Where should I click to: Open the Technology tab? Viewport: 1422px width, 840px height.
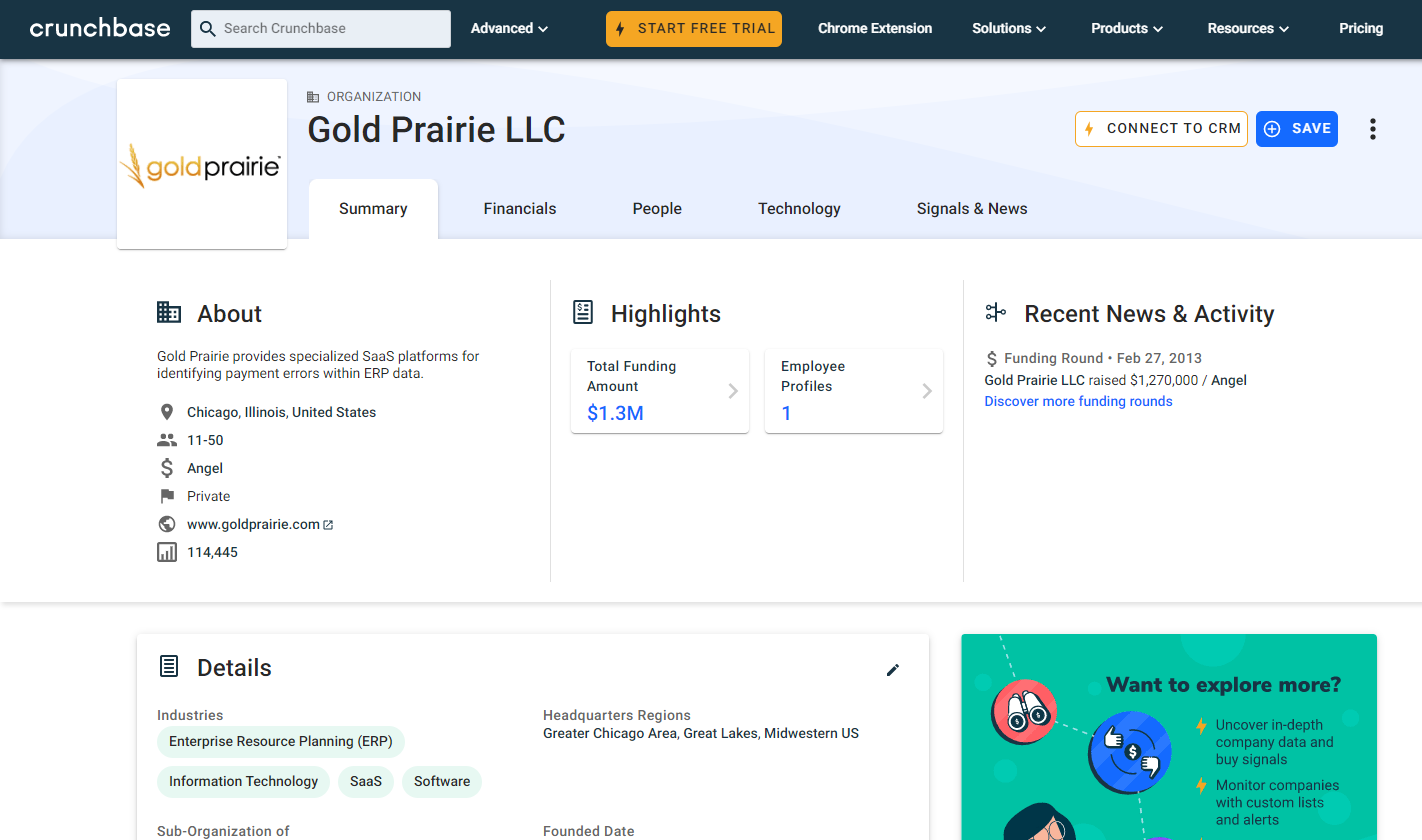point(799,208)
